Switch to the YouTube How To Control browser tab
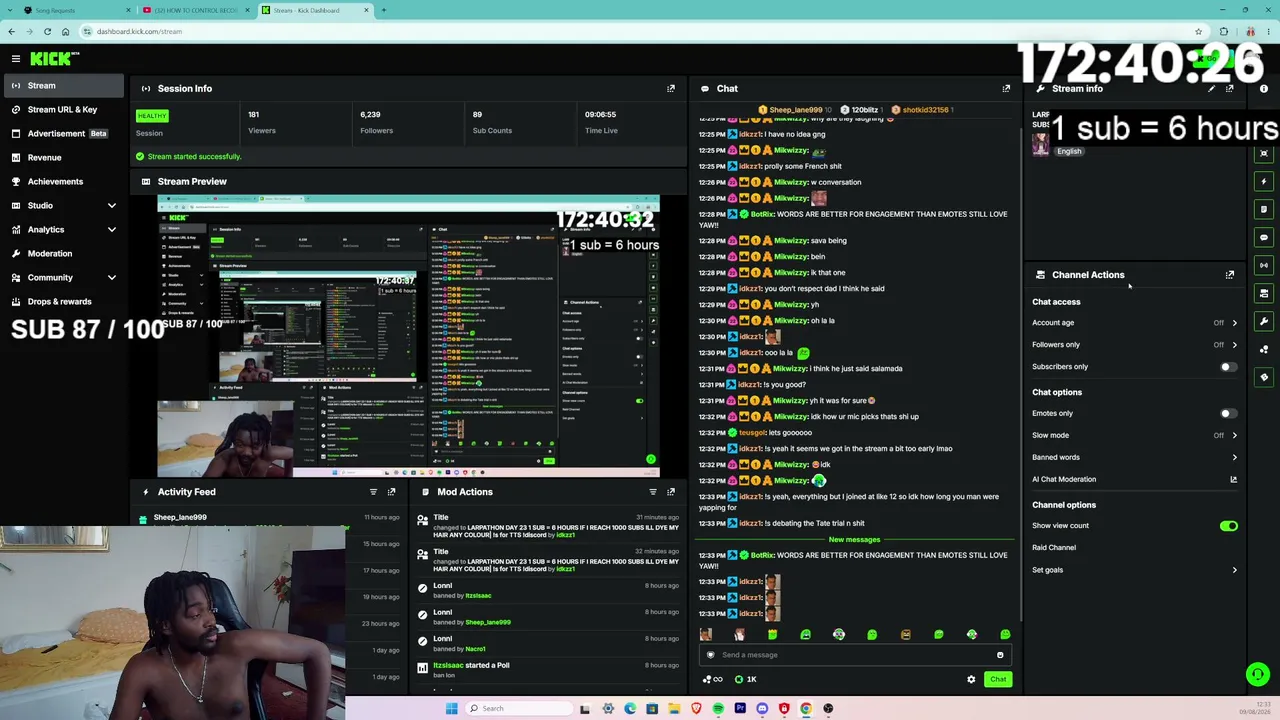The image size is (1280, 720). tap(196, 10)
